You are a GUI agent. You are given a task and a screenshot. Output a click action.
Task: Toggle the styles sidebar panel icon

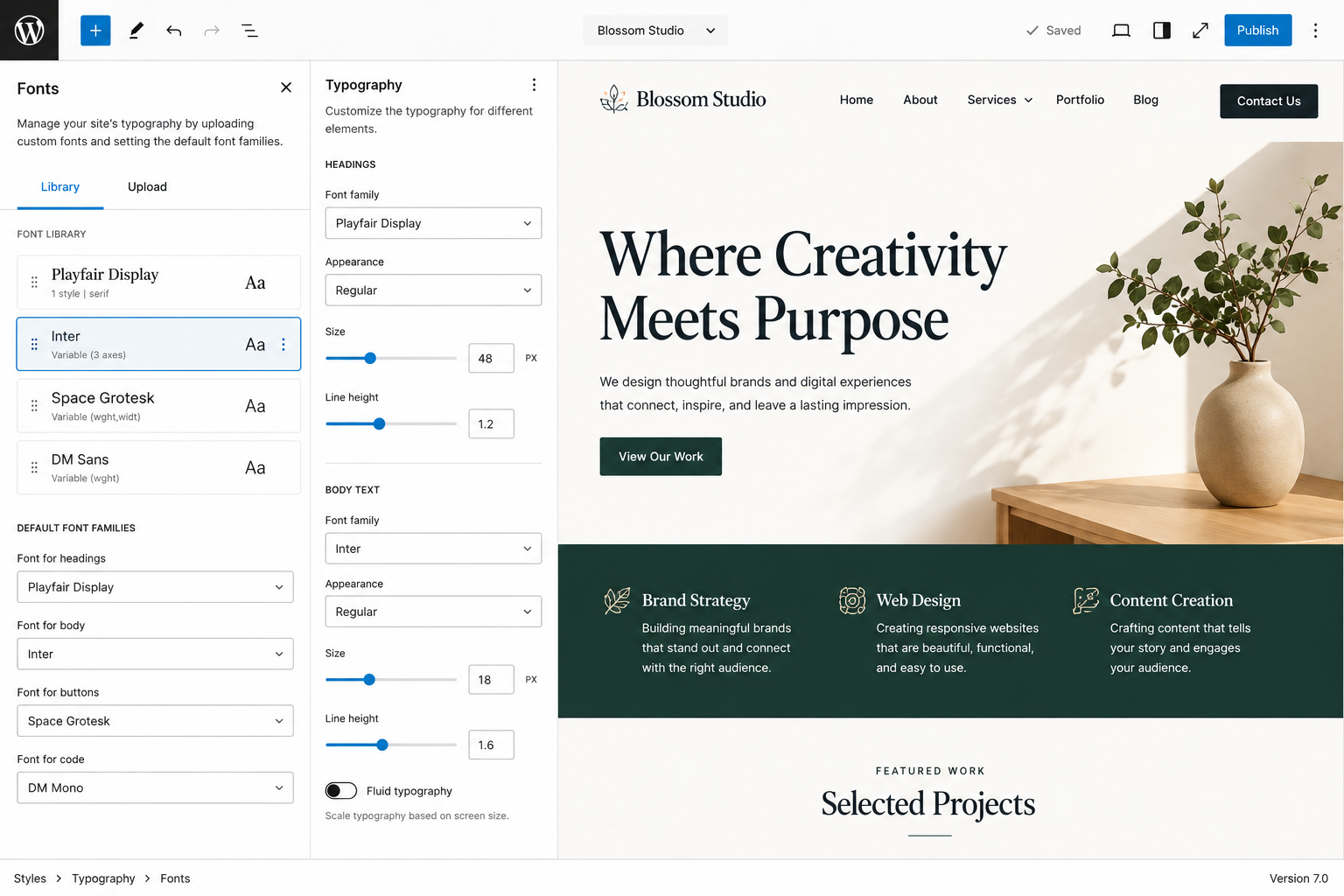point(1162,31)
